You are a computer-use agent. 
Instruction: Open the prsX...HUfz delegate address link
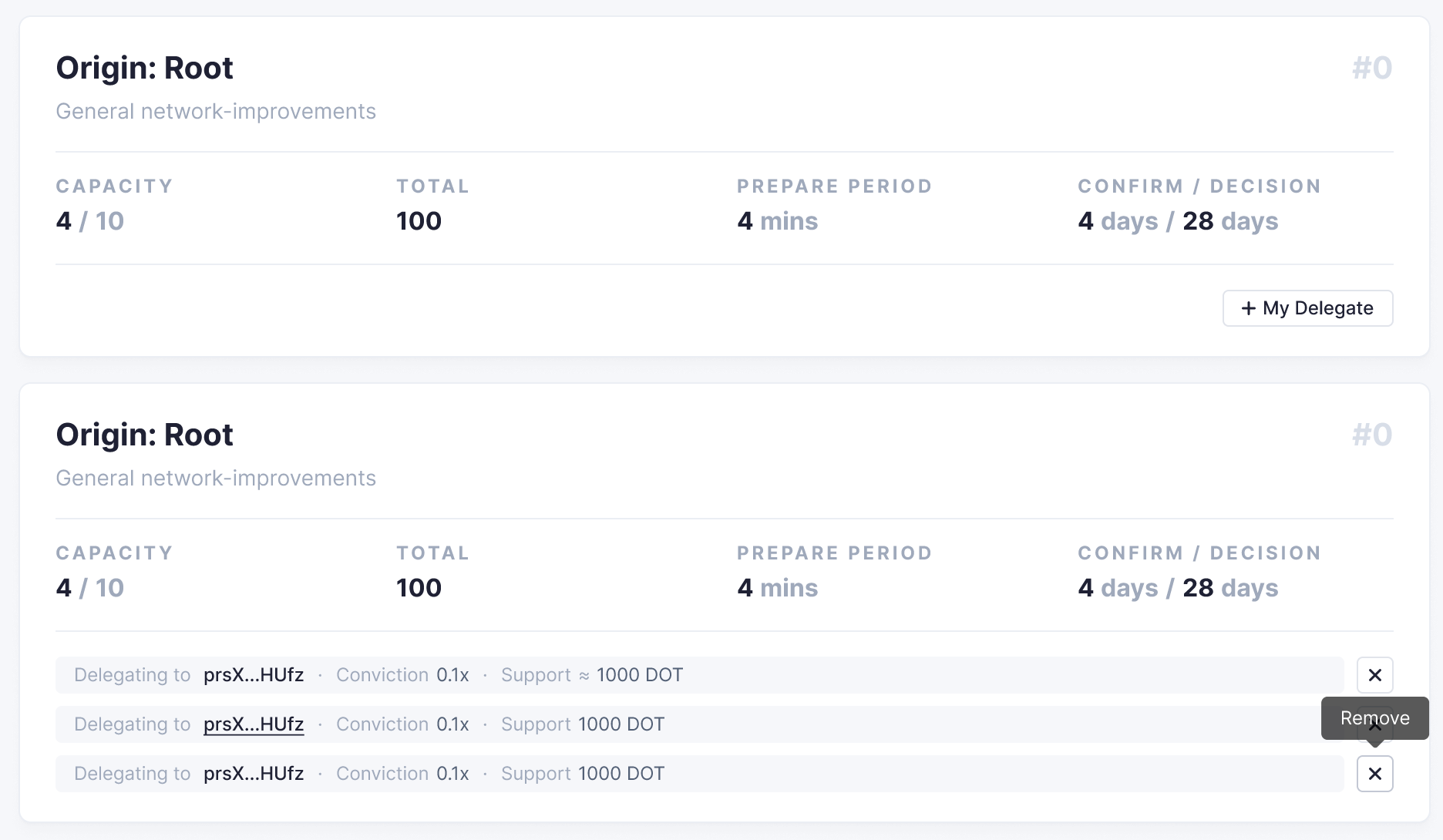pyautogui.click(x=254, y=724)
